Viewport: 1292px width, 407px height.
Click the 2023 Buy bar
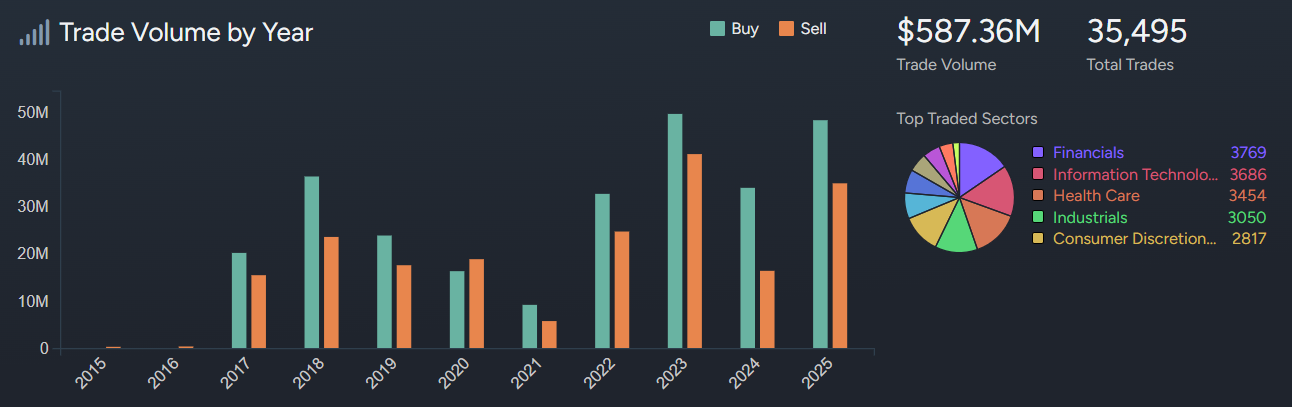[x=675, y=231]
